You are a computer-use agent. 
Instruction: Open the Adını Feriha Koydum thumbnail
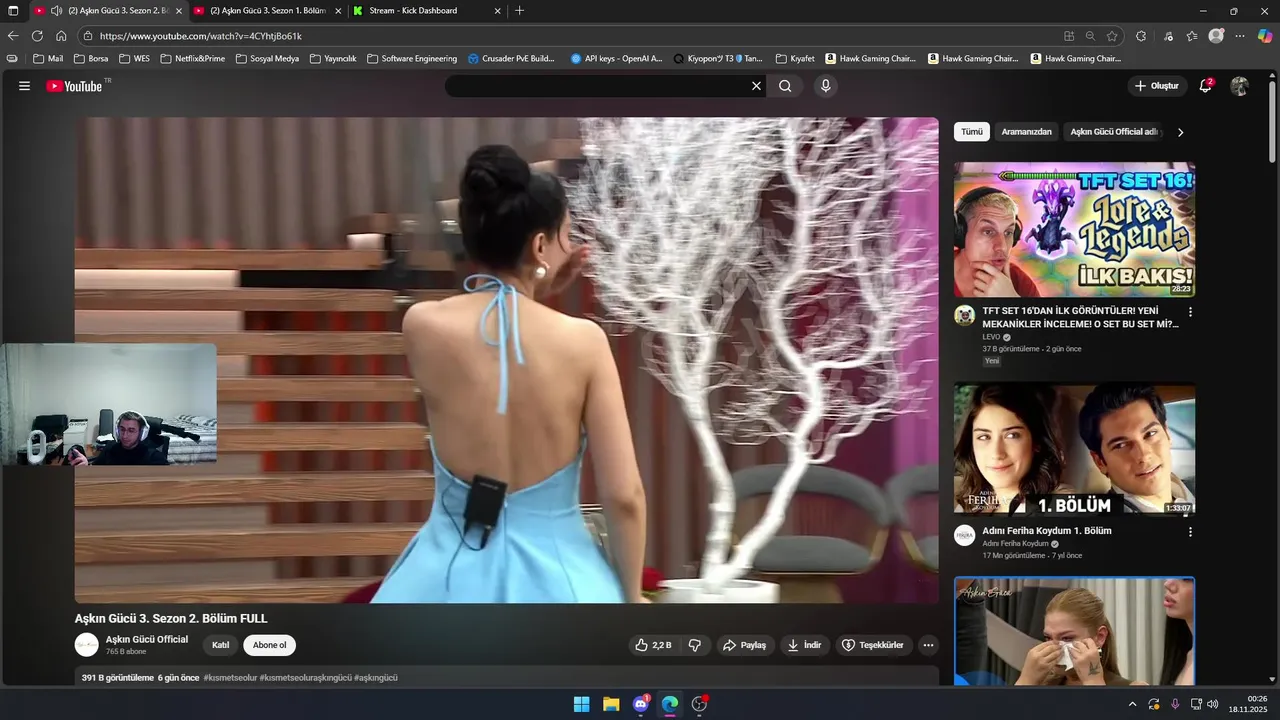tap(1074, 450)
